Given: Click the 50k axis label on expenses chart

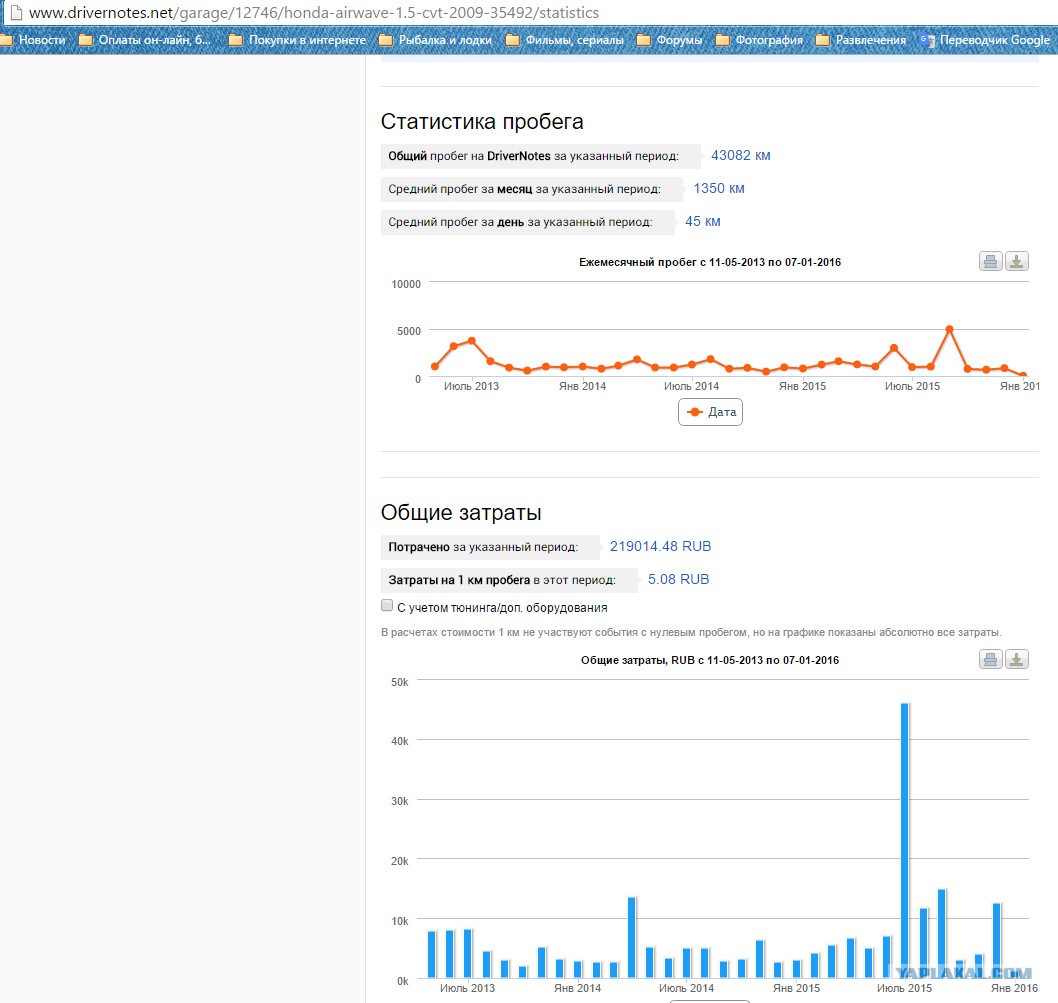Looking at the screenshot, I should coord(399,682).
